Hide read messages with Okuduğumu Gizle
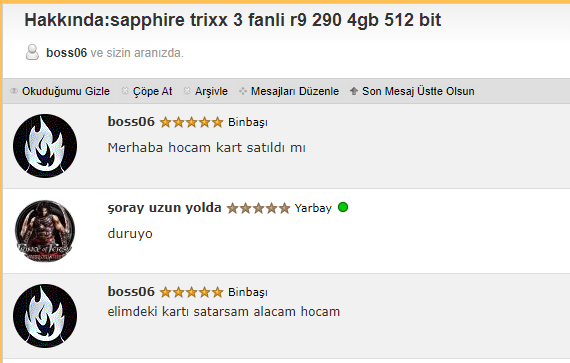 (x=66, y=91)
